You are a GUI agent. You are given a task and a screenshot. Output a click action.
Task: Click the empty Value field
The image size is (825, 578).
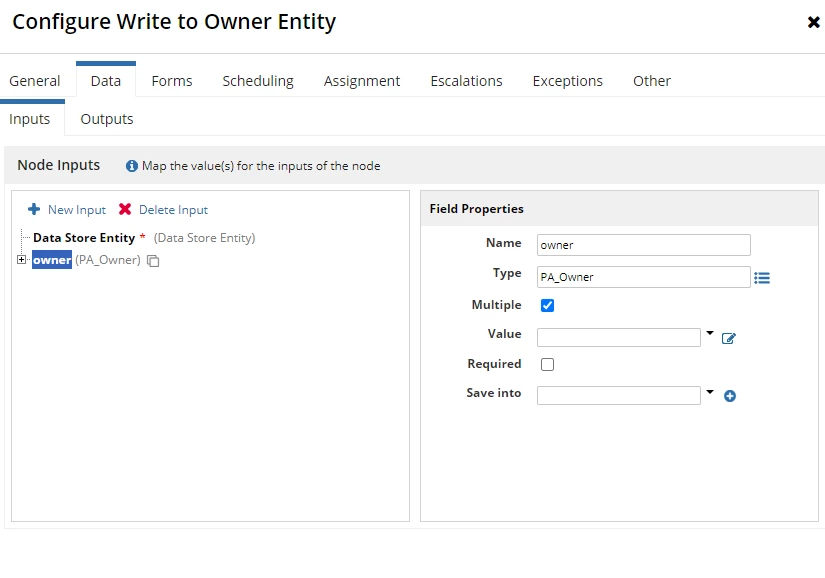[618, 337]
